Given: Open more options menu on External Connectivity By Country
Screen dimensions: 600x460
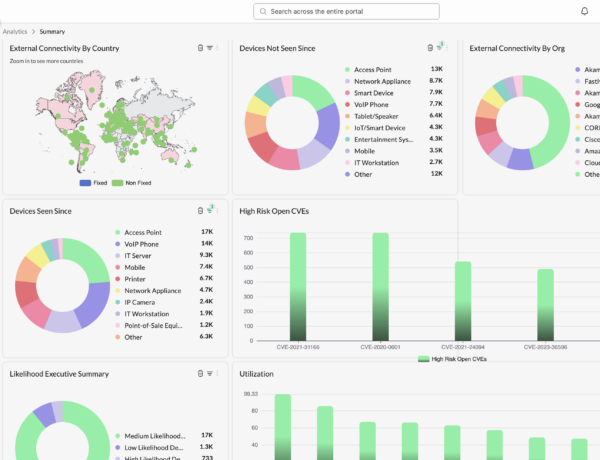Looking at the screenshot, I should pos(217,48).
